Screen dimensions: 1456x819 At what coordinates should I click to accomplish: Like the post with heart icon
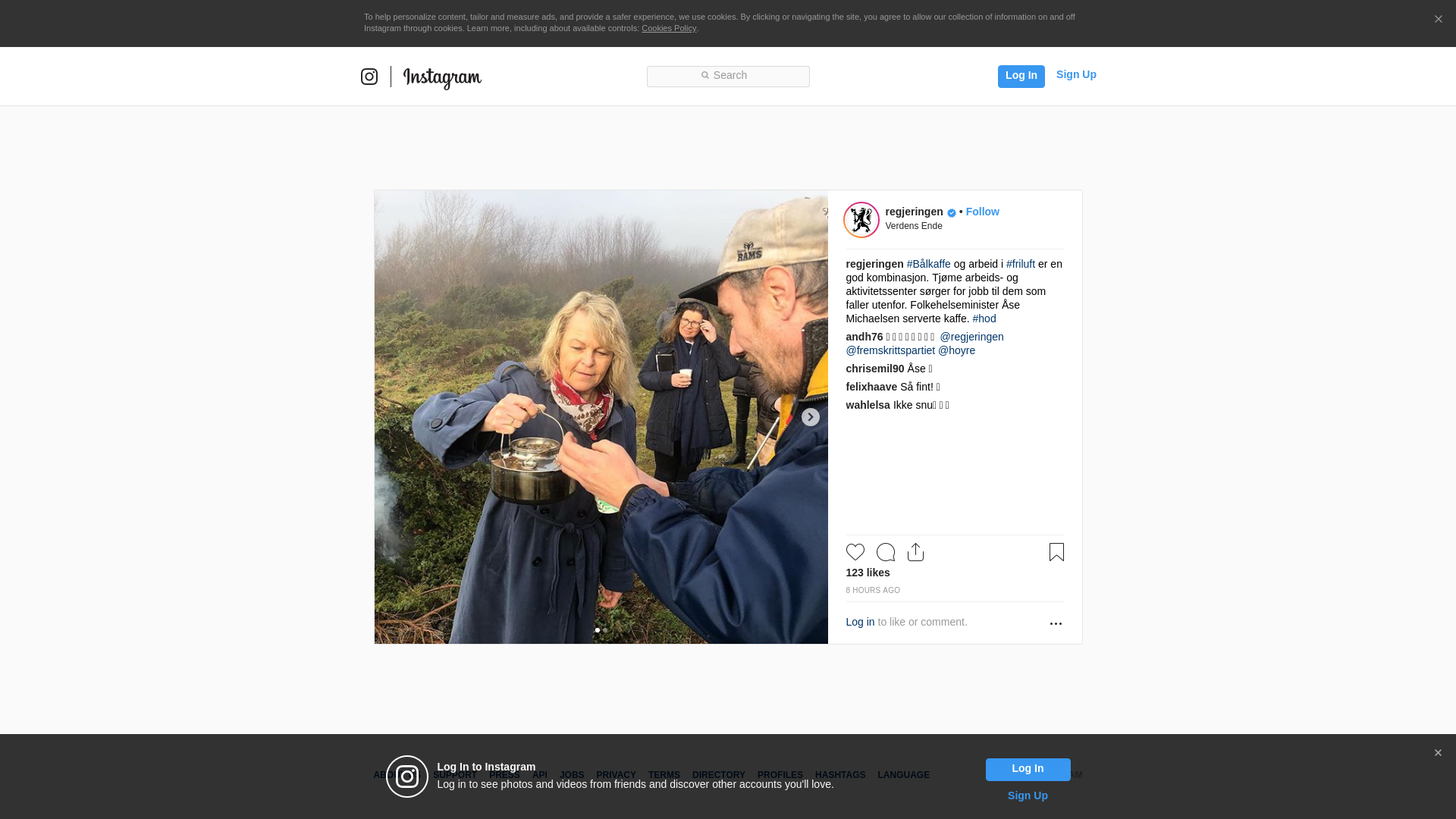click(855, 552)
